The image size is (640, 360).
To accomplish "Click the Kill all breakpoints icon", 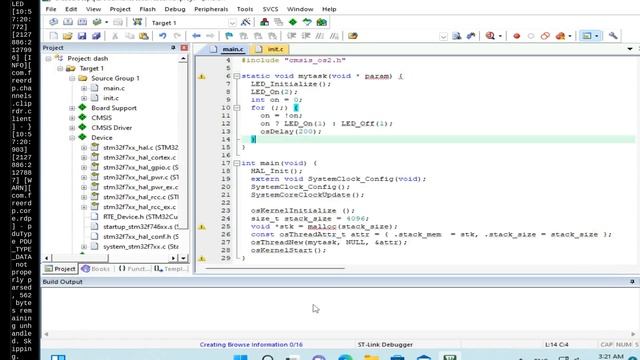I will [560, 36].
